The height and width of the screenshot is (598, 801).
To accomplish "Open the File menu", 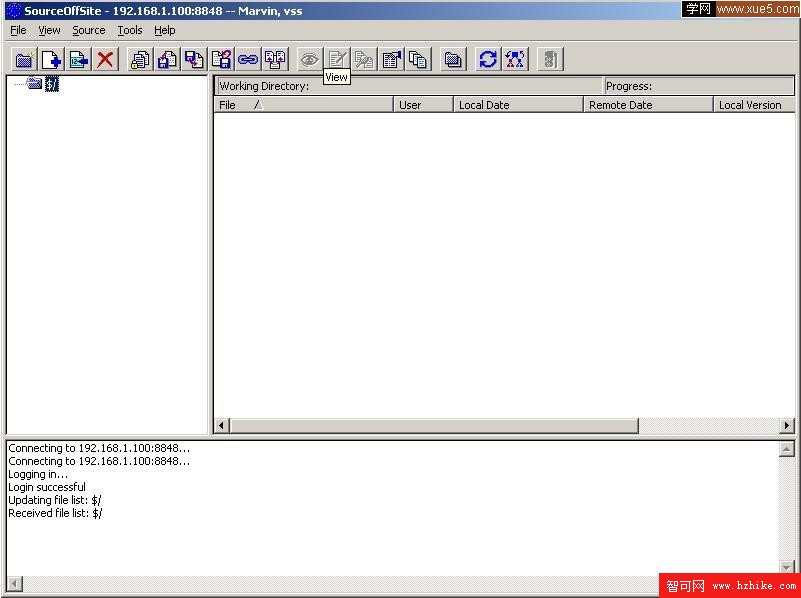I will (18, 31).
